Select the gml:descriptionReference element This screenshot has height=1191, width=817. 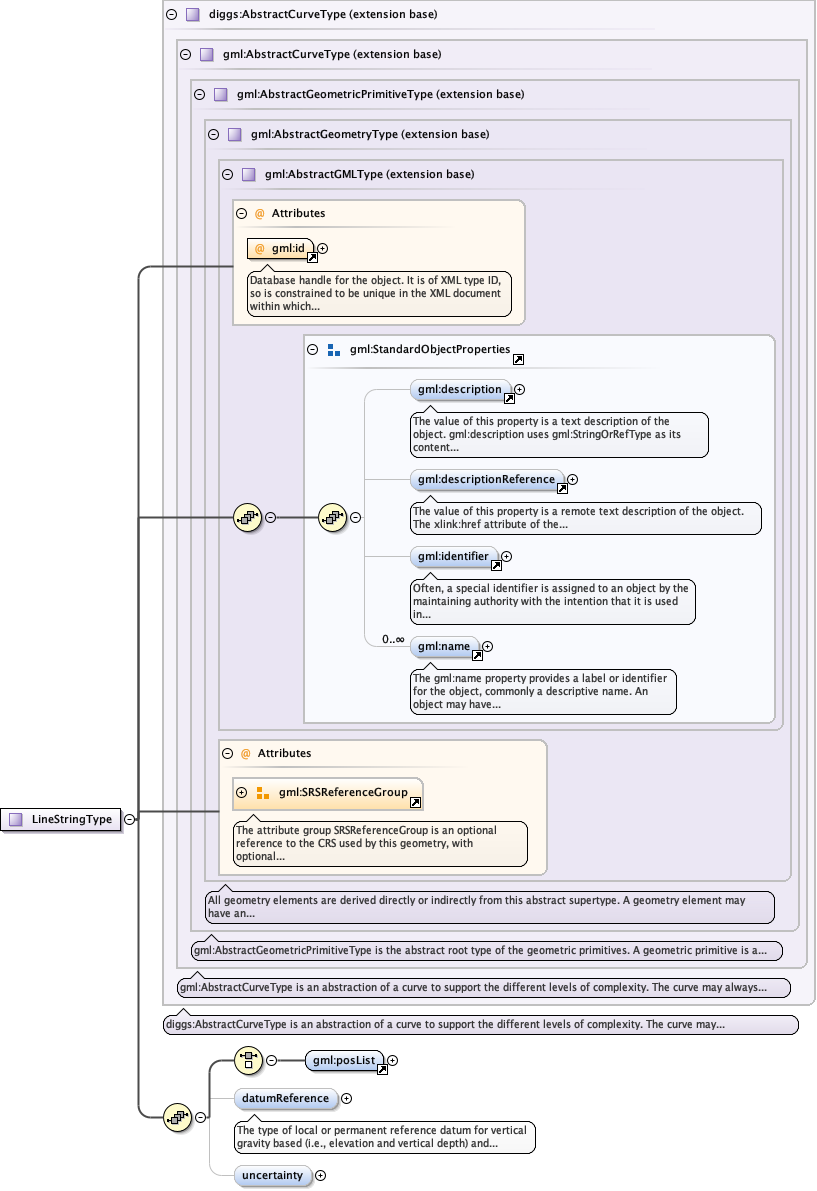click(486, 479)
